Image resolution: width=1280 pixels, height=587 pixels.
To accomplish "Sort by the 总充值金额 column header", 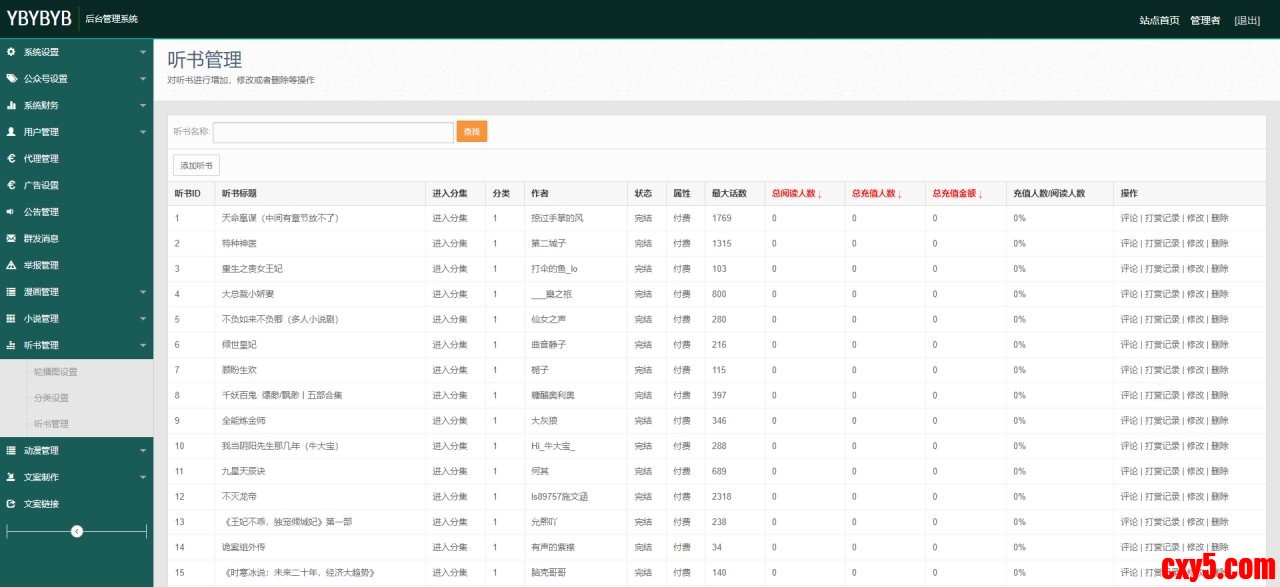I will (x=957, y=194).
